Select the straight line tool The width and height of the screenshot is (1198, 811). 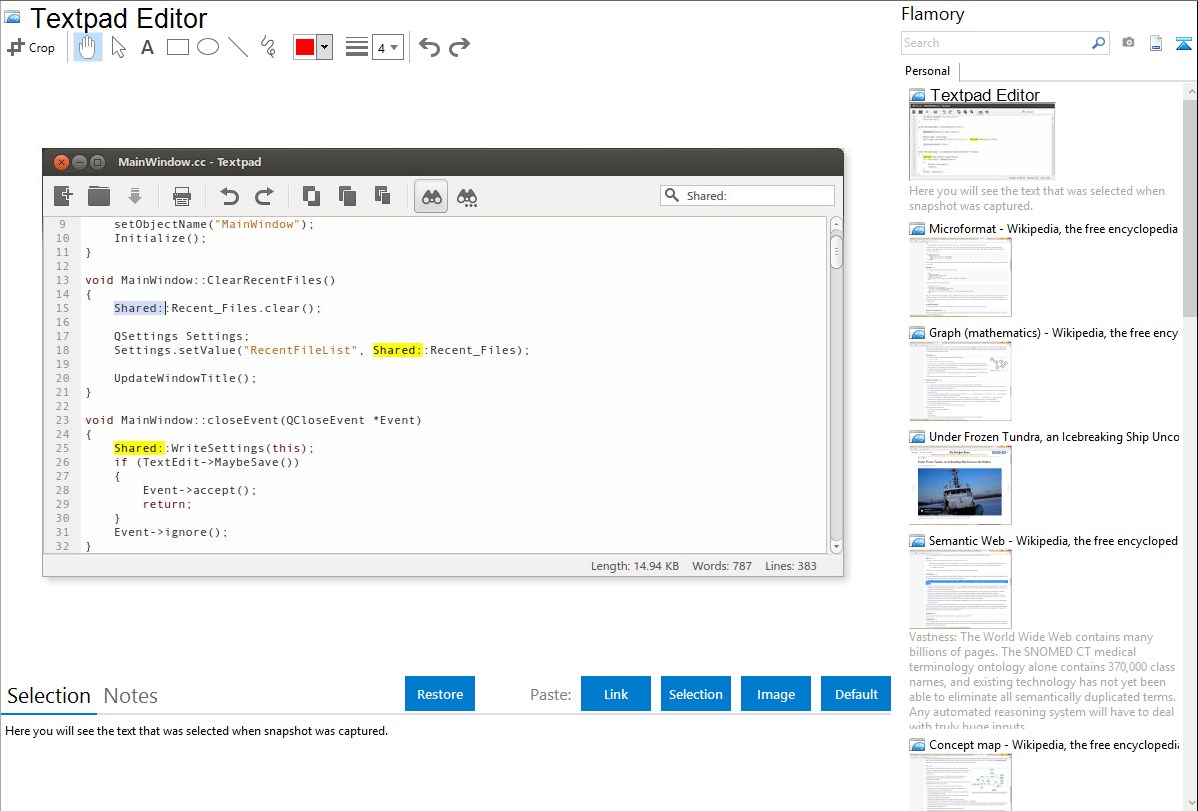click(238, 47)
